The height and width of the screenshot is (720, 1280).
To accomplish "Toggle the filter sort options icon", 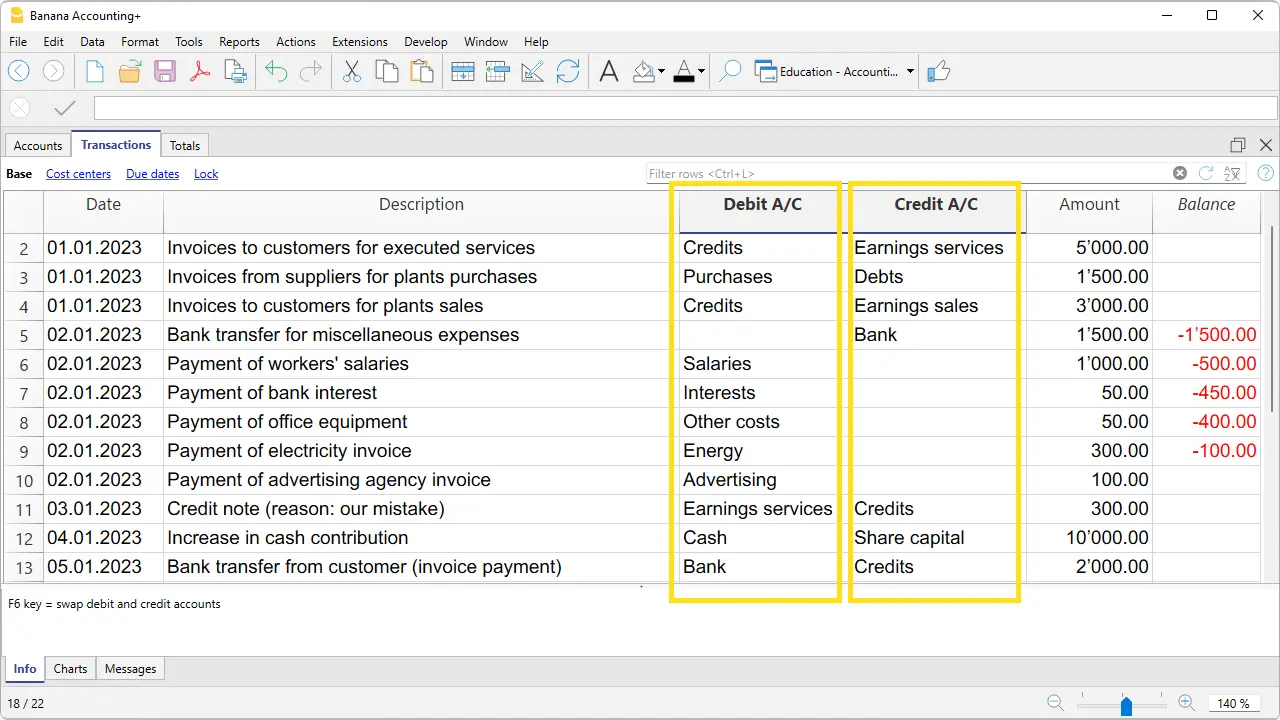I will [1232, 173].
